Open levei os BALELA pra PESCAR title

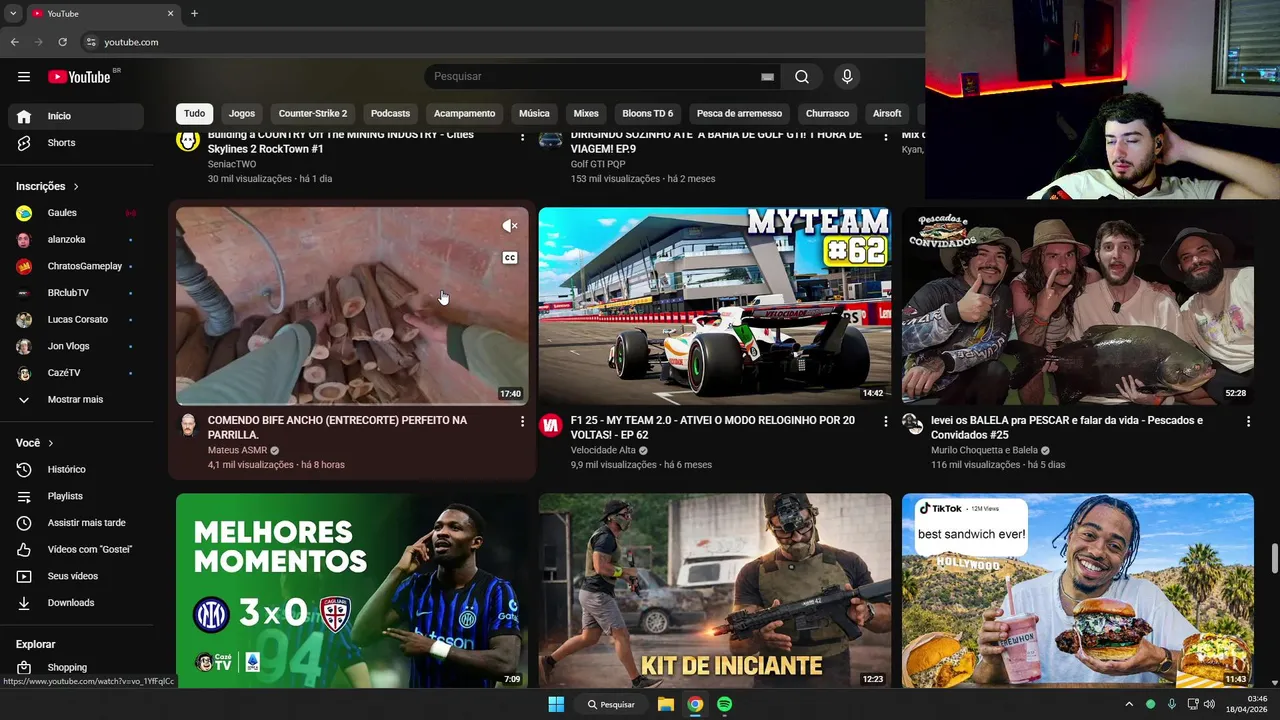click(x=1067, y=428)
